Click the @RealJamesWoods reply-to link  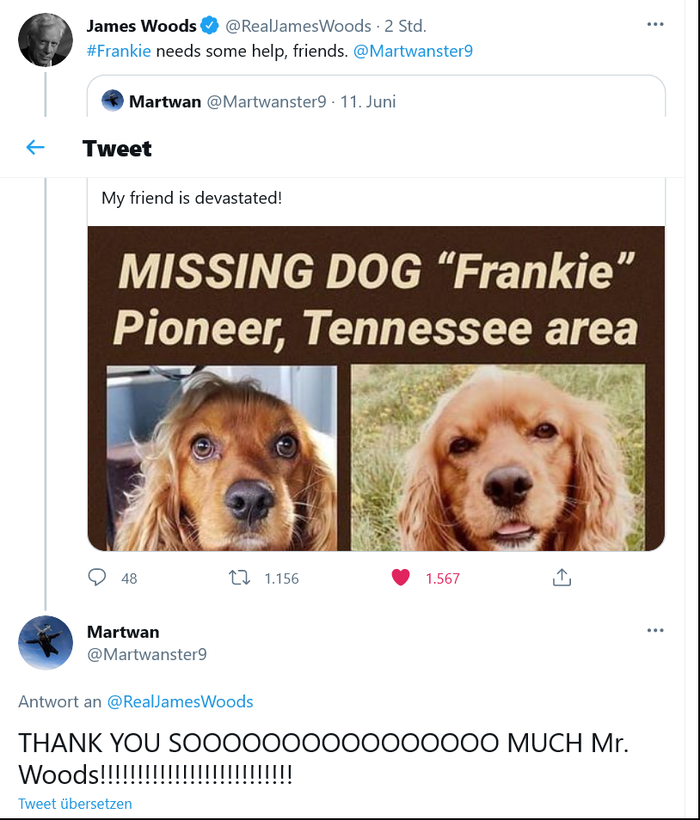[x=180, y=702]
